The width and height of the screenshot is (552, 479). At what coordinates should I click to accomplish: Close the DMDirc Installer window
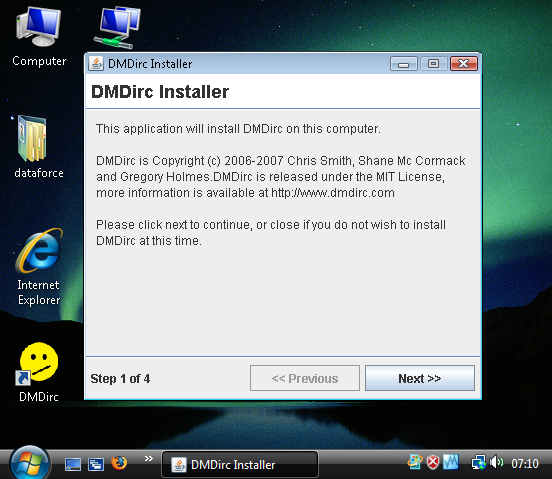(x=464, y=64)
